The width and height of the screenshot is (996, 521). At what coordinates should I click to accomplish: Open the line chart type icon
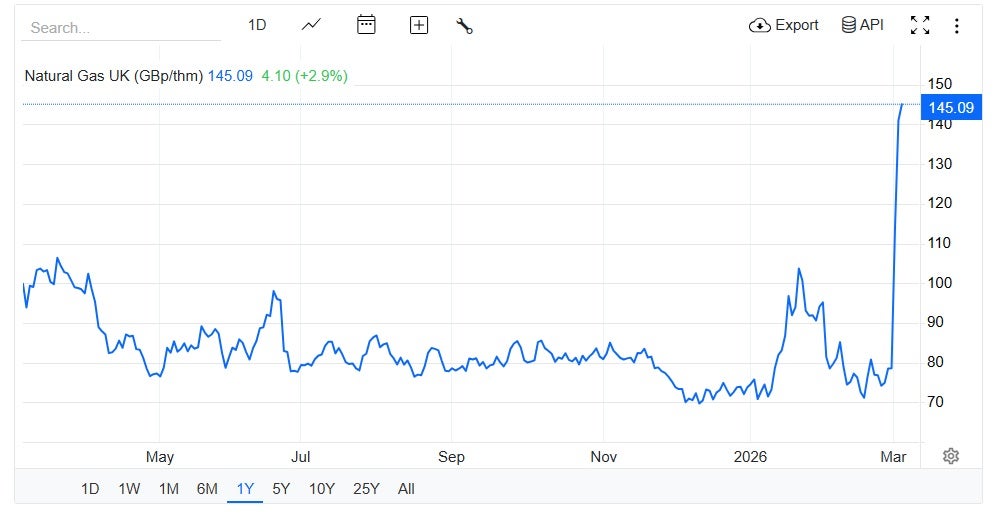(311, 25)
